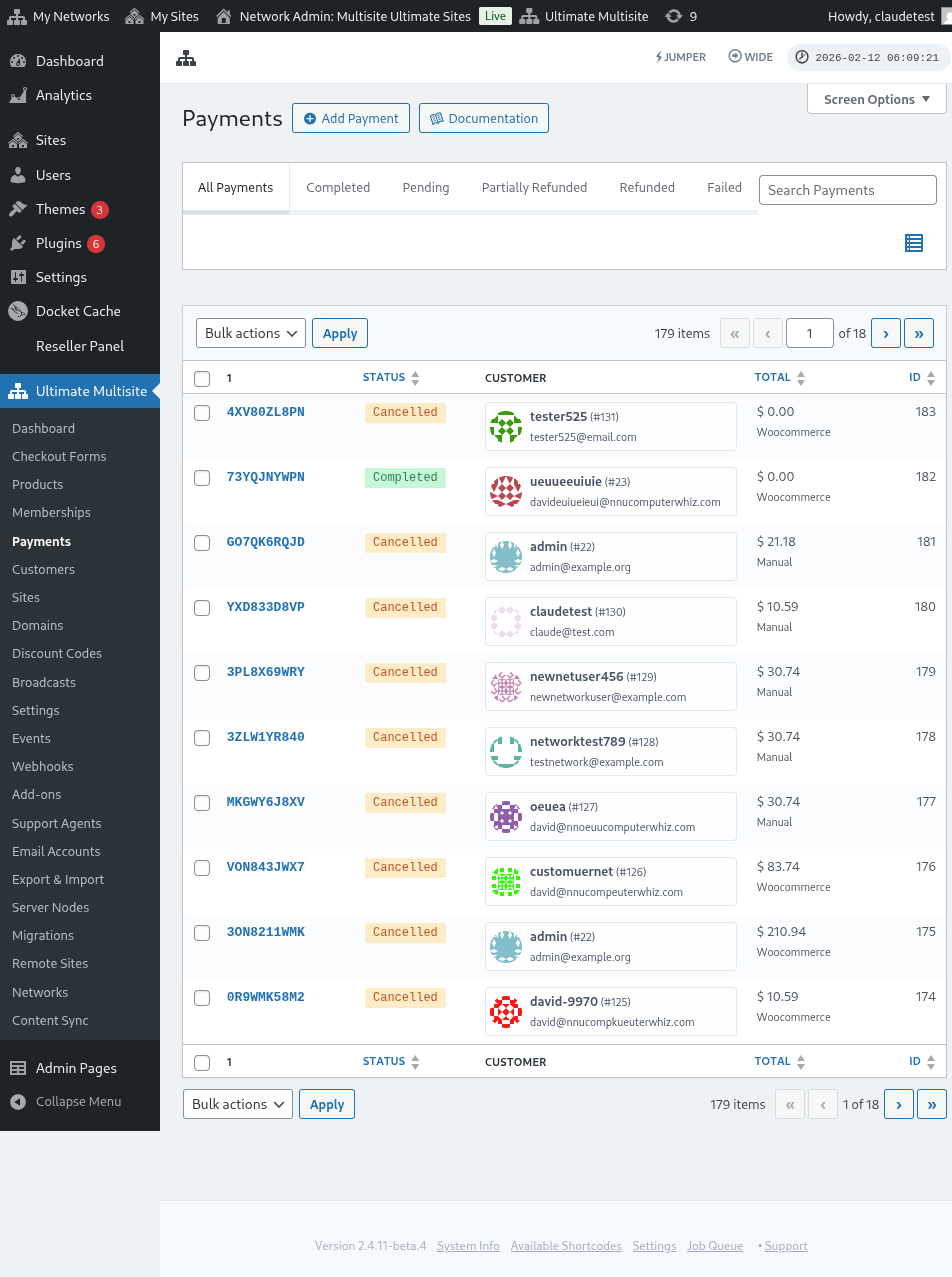The image size is (952, 1277).
Task: Check the payment 3ZLW1YR840 row
Action: [202, 737]
